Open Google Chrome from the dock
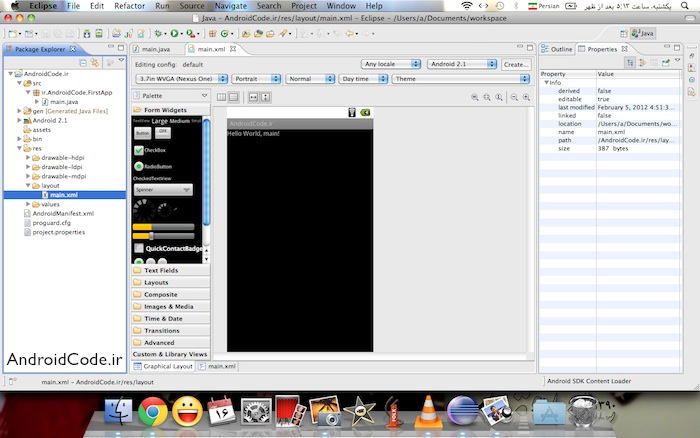The image size is (700, 438). (152, 410)
